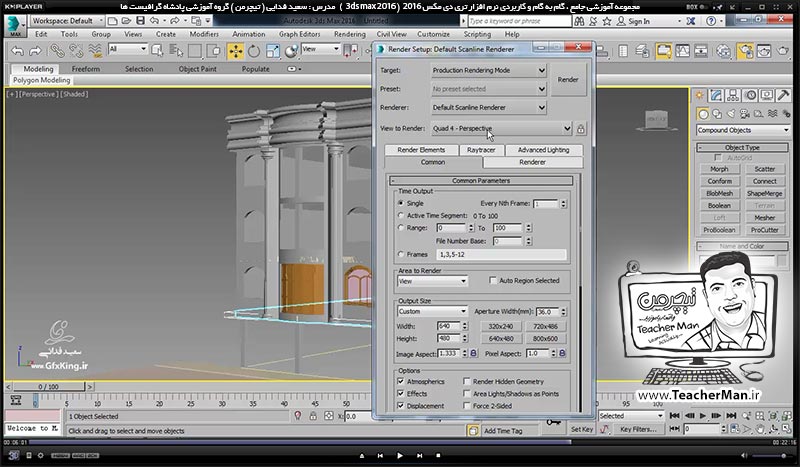Open the 3ds Max application menu logo
800x467 pixels.
(x=15, y=25)
